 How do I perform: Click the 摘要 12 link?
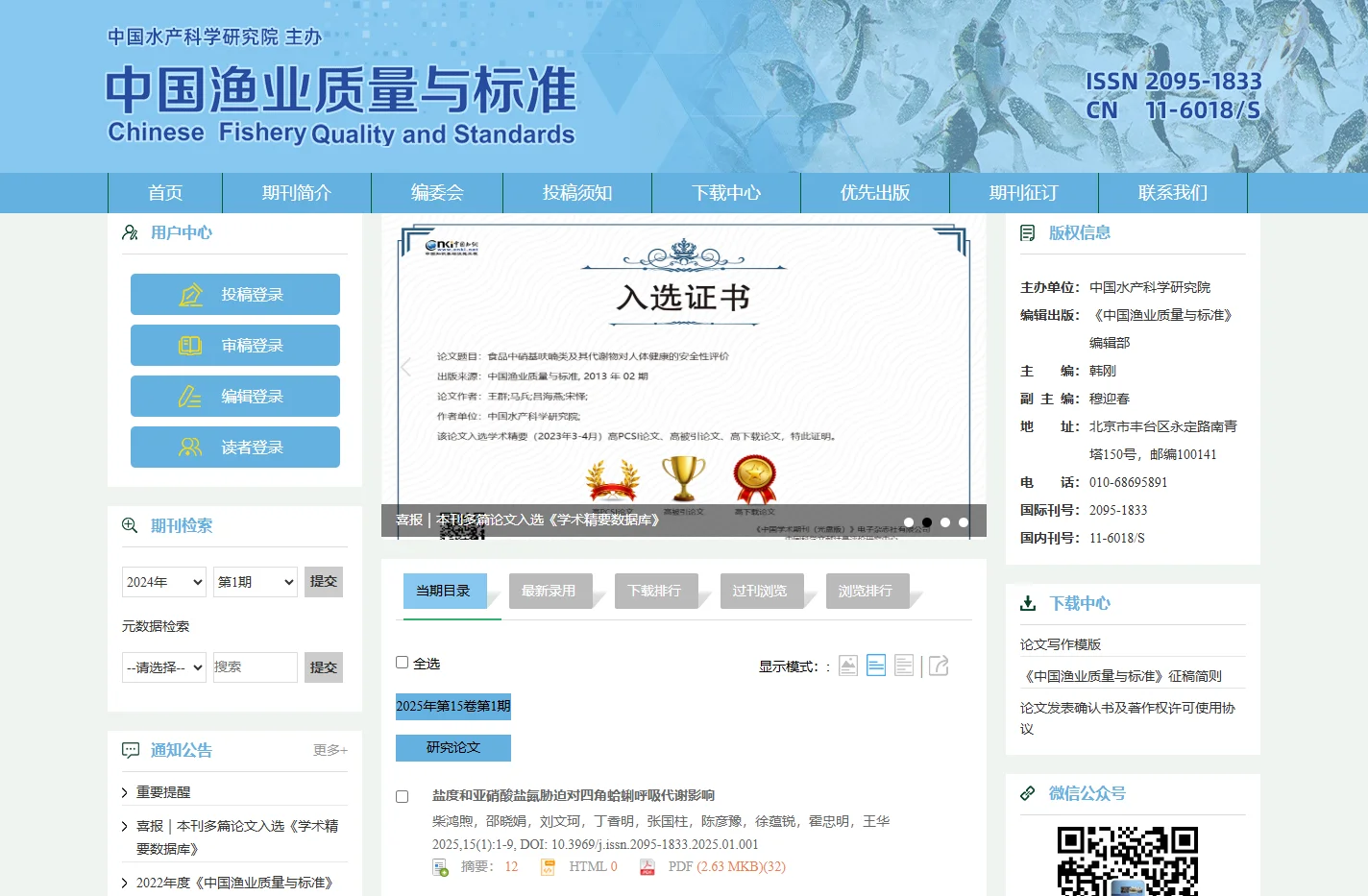point(490,867)
